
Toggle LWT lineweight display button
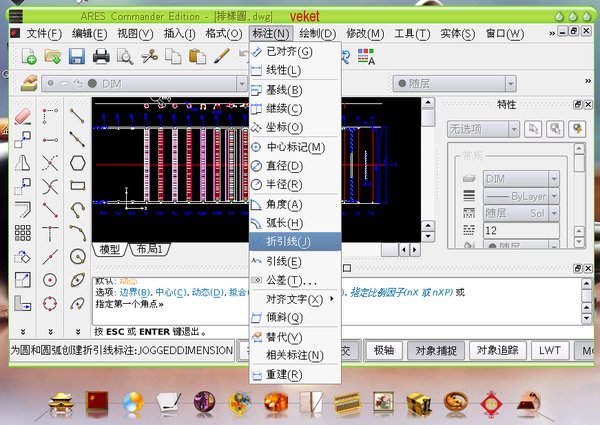click(x=549, y=350)
